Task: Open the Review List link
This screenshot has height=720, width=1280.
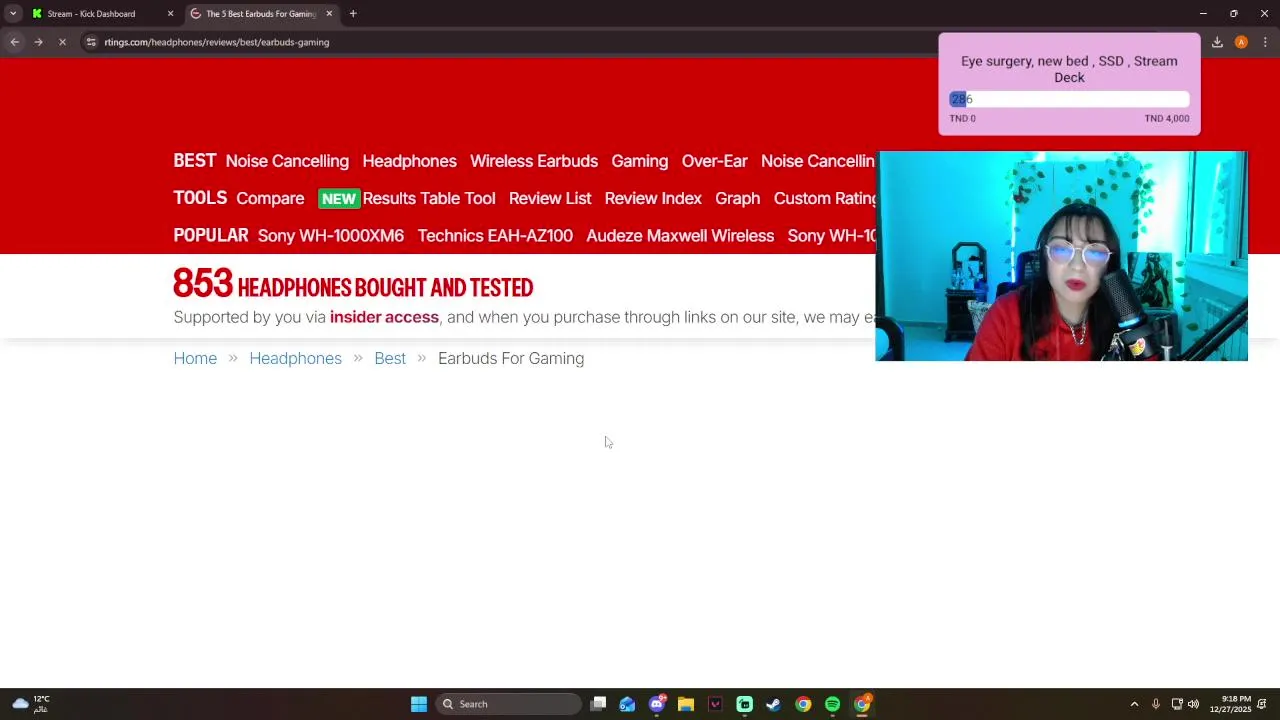Action: [x=550, y=198]
